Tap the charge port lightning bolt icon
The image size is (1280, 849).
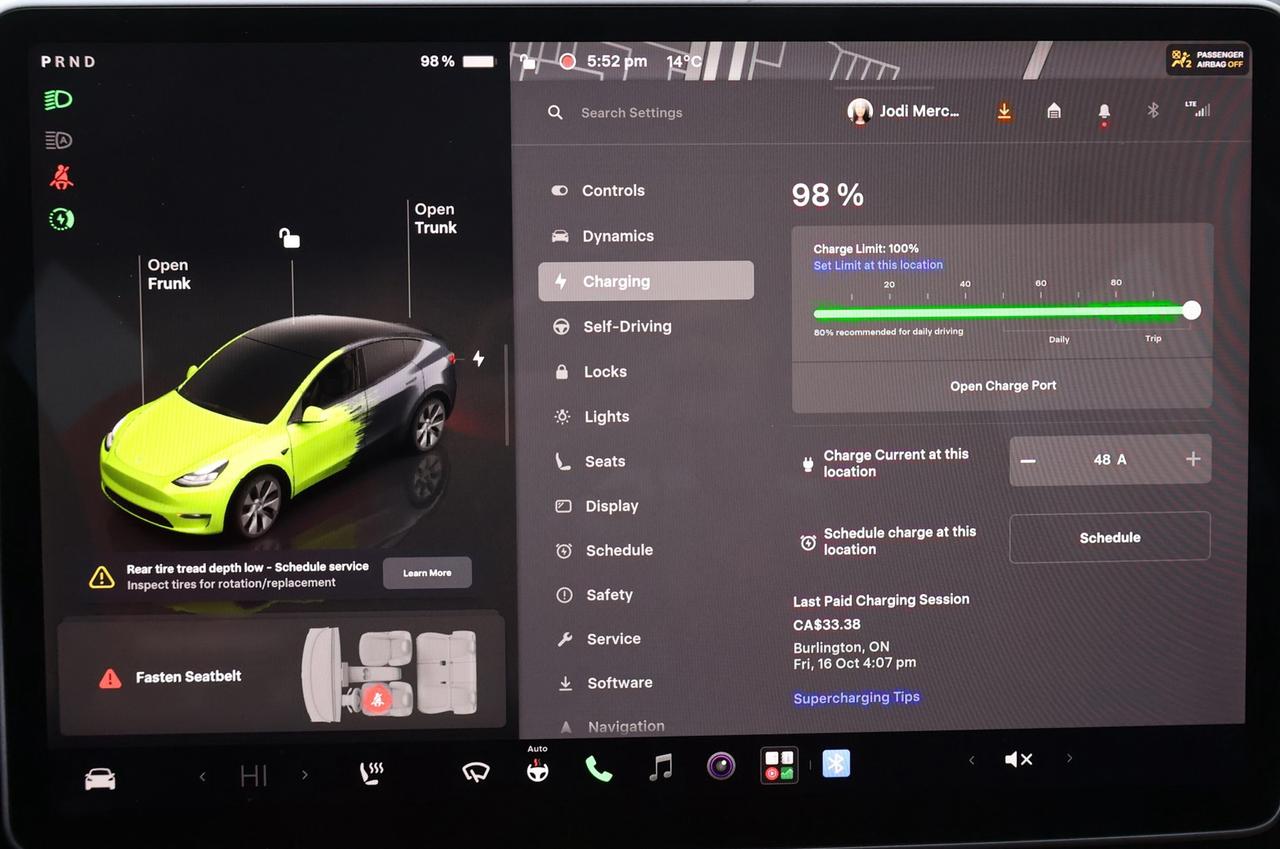click(478, 358)
